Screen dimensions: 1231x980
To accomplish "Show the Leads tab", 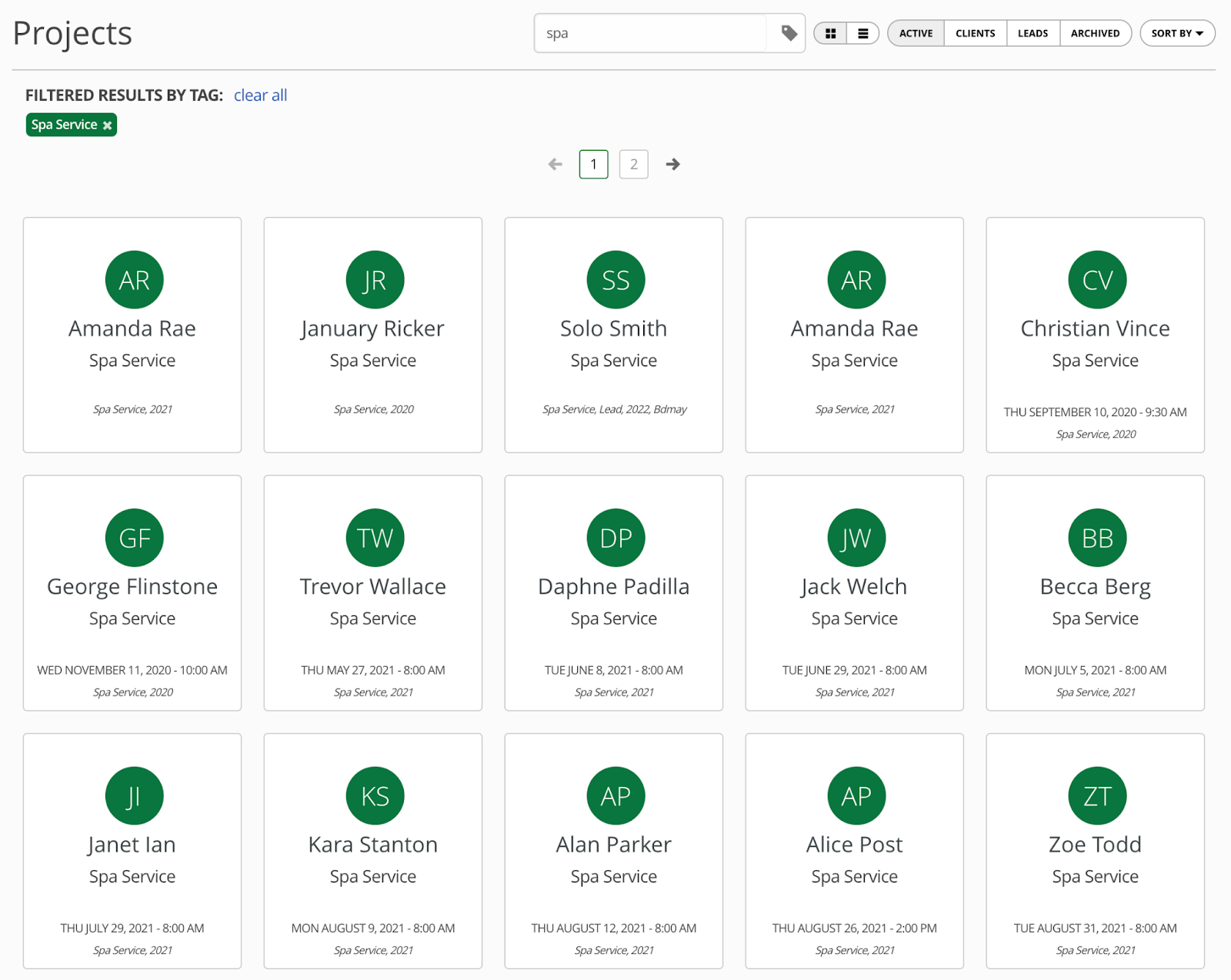I will [x=1033, y=33].
